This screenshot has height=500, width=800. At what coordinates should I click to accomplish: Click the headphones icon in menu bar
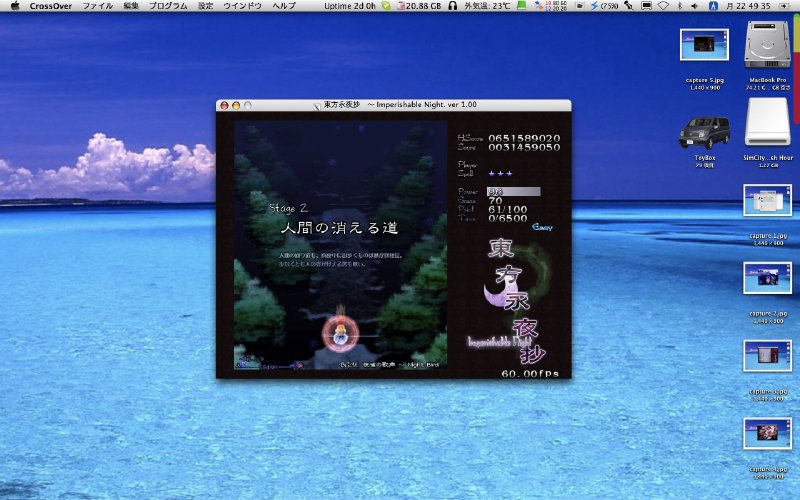click(x=452, y=6)
